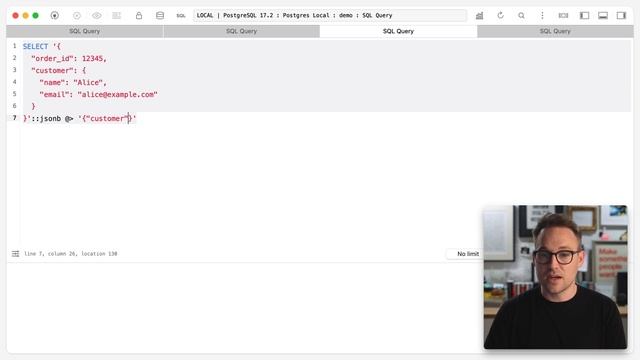Click the "name": "Alice" line

point(73,82)
